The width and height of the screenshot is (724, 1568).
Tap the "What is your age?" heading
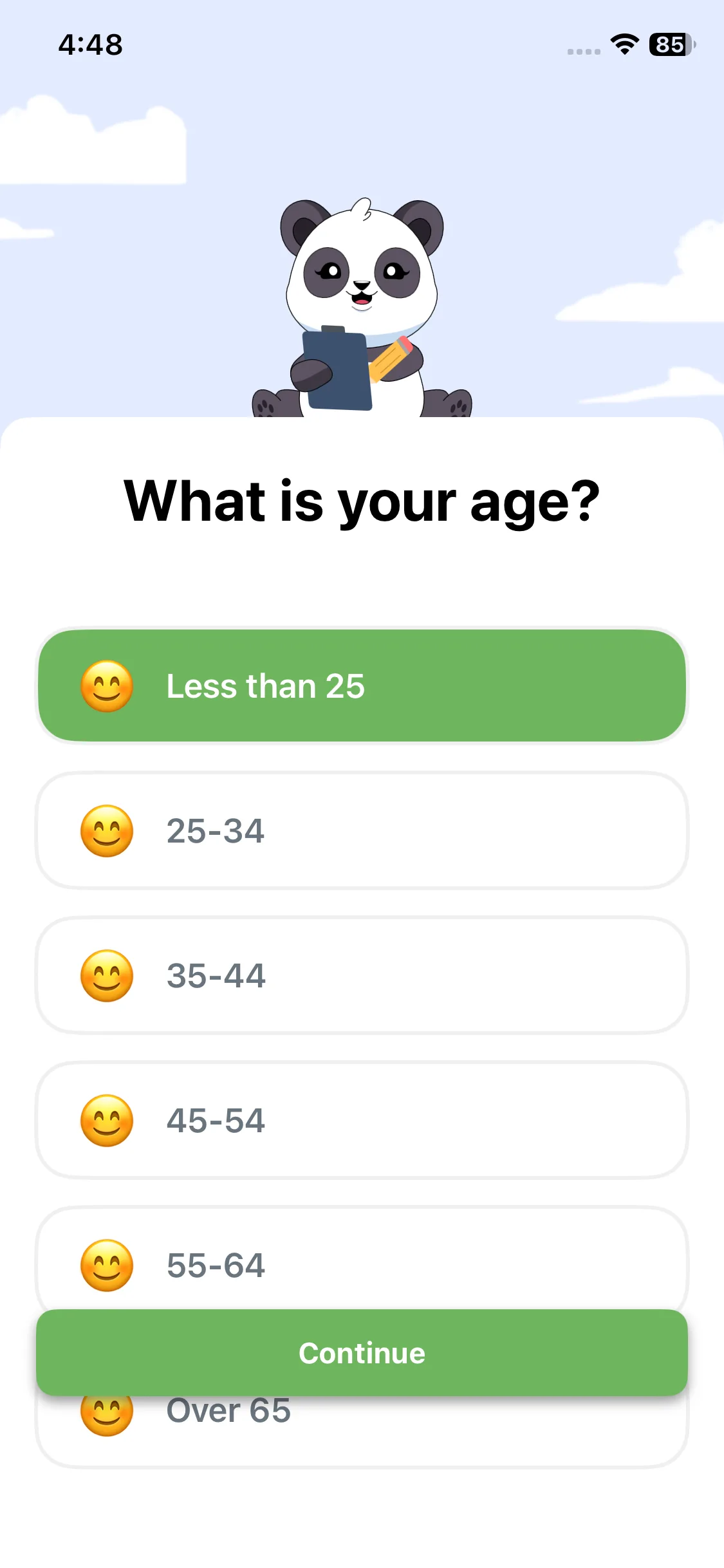[x=362, y=502]
